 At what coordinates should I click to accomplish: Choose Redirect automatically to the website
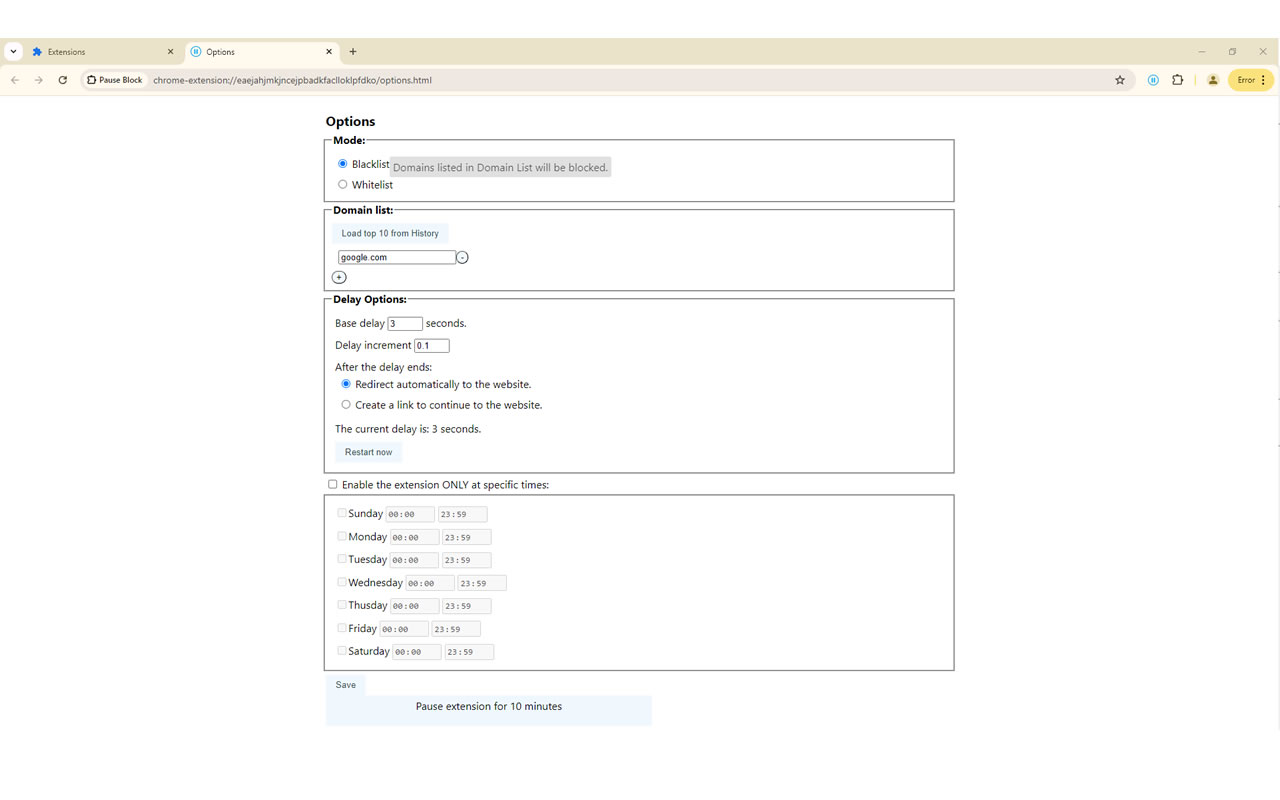tap(346, 384)
